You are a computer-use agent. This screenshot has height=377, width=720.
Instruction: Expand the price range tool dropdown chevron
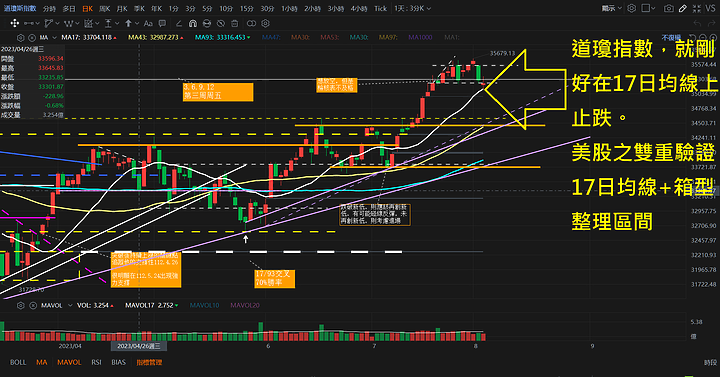point(117,23)
